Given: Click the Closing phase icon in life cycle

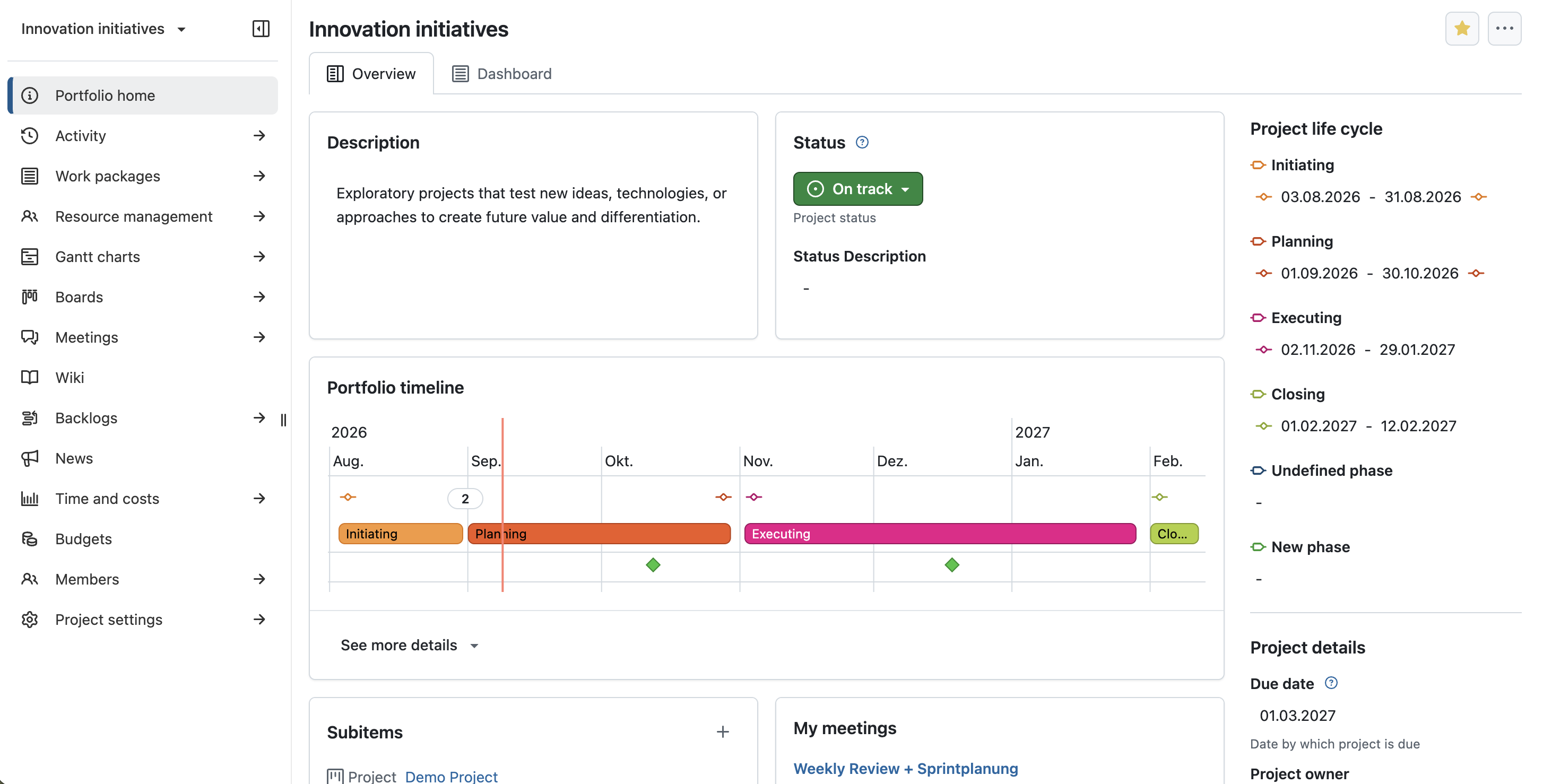Looking at the screenshot, I should 1258,394.
